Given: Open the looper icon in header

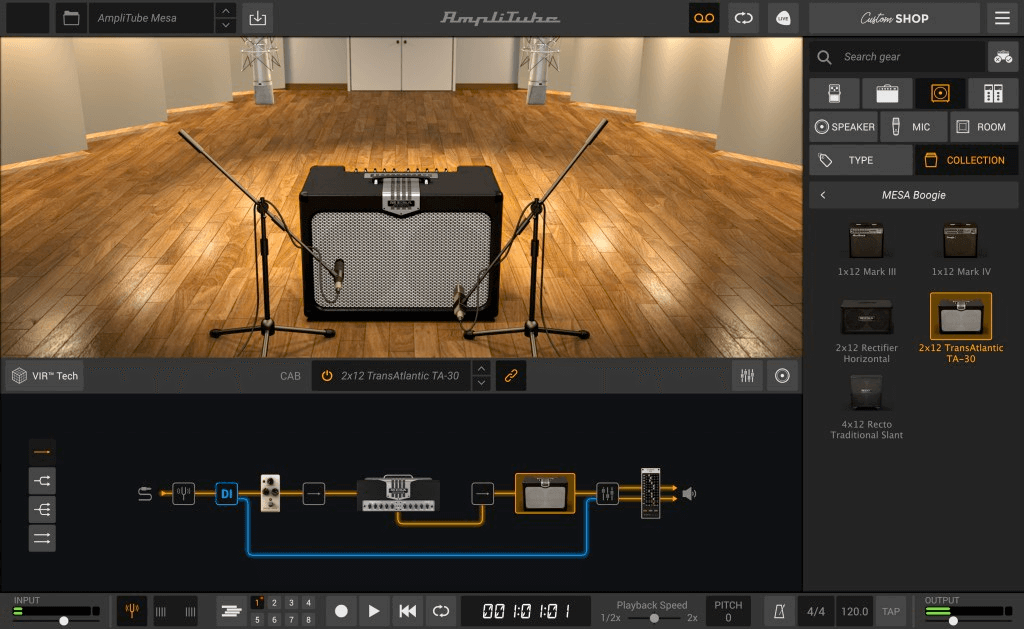Looking at the screenshot, I should point(743,18).
